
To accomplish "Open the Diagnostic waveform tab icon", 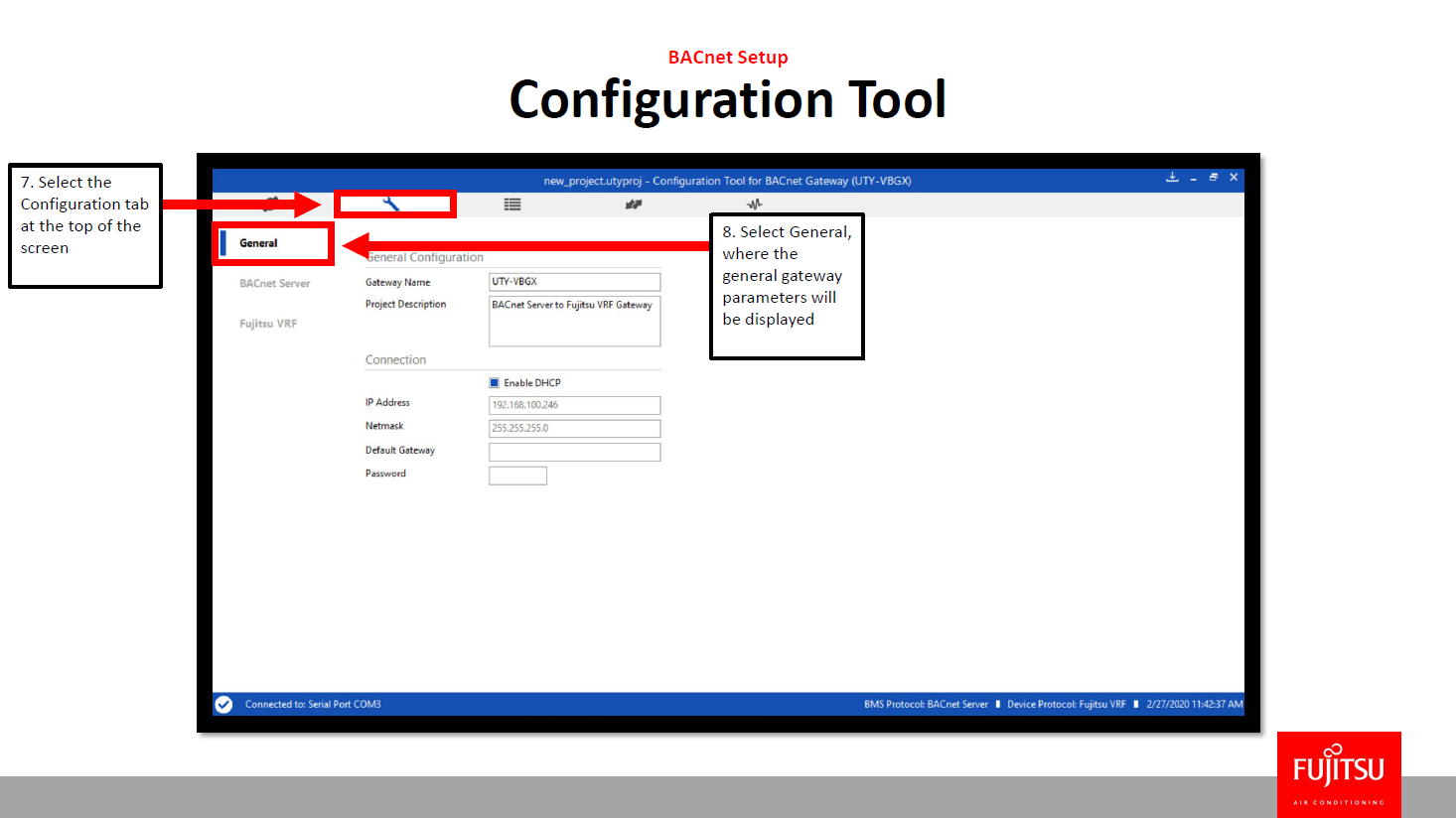I will 755,204.
